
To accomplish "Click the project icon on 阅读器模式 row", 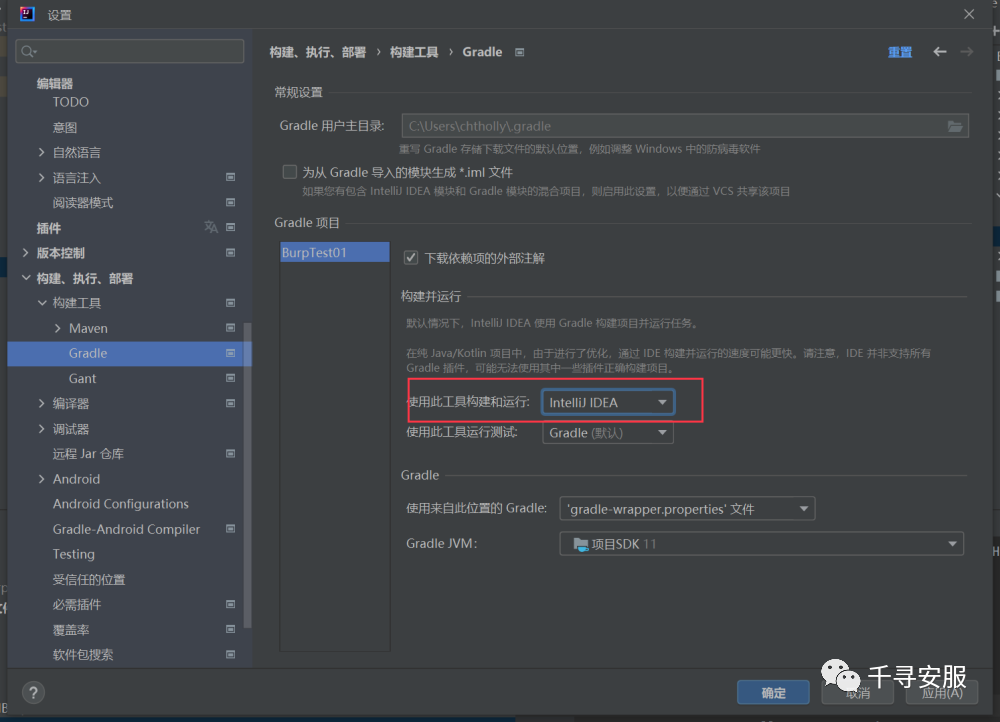I will click(231, 202).
